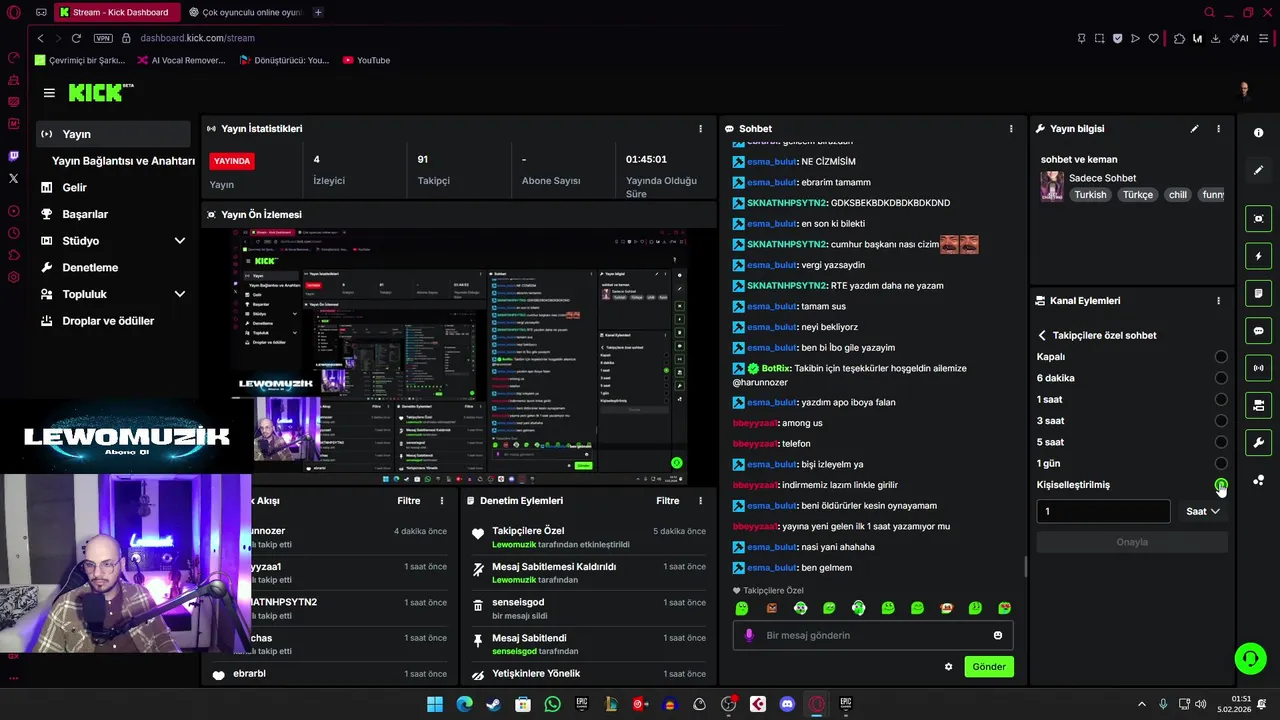Image resolution: width=1280 pixels, height=720 pixels.
Task: Insert the first green Kick emote
Action: tap(742, 608)
